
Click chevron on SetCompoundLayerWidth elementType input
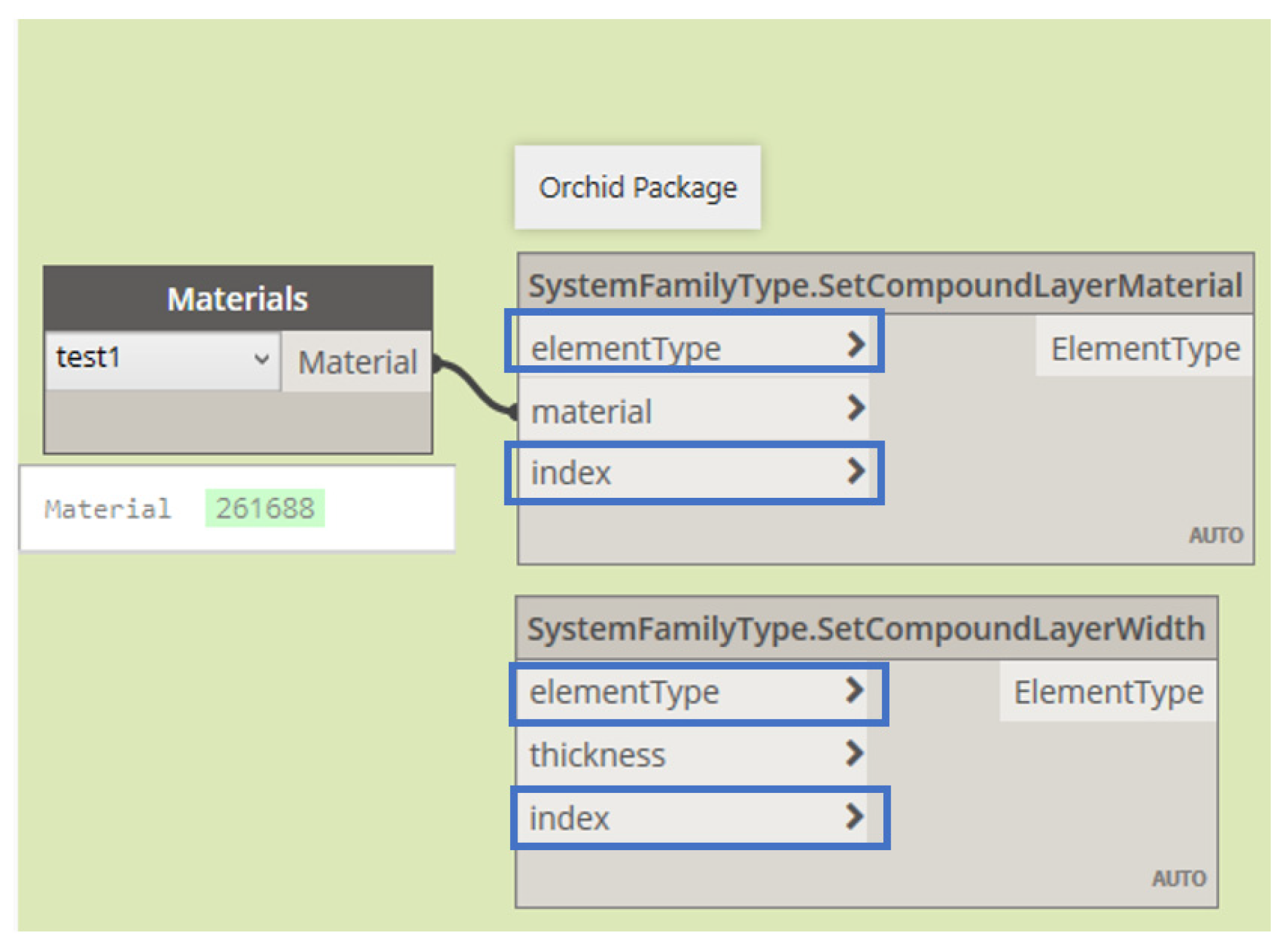(854, 691)
